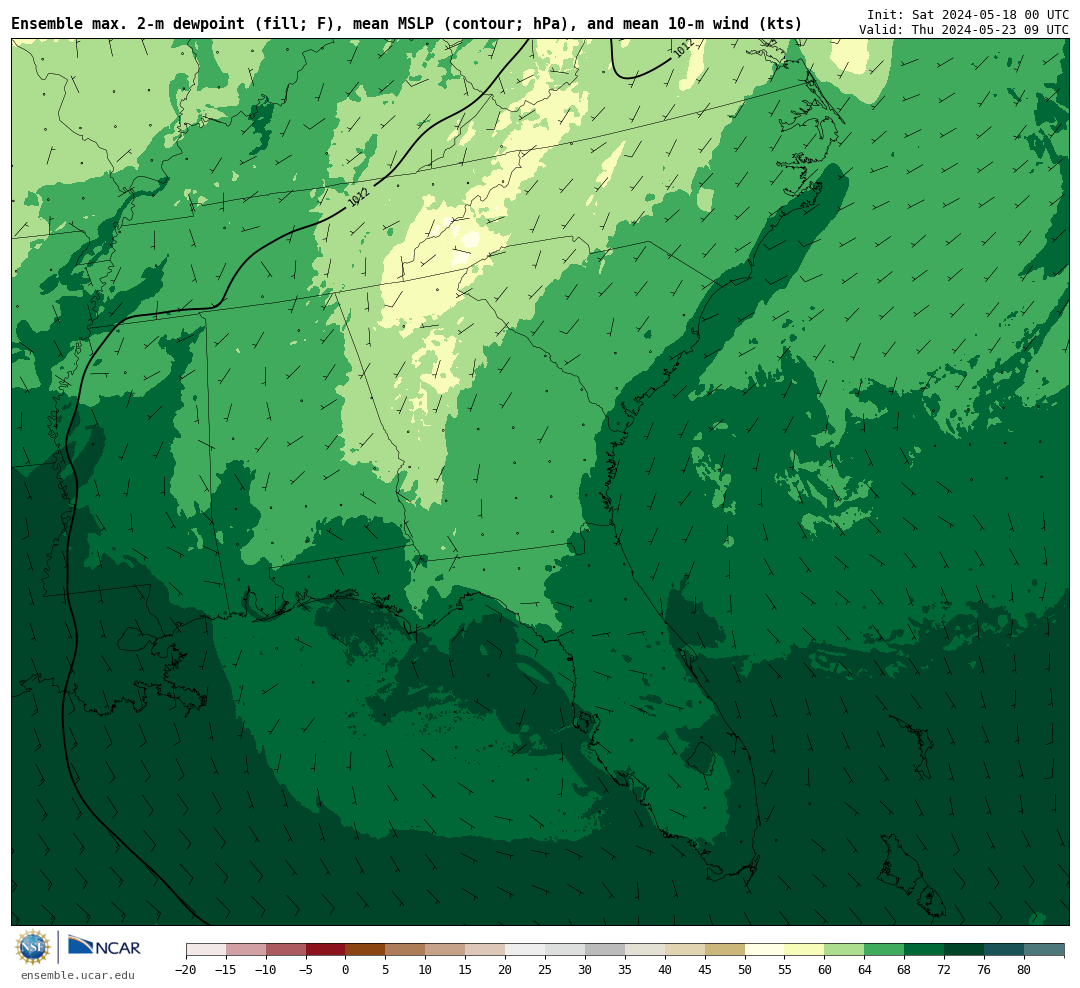Click the dark green swatch between 68 and 72

click(x=925, y=950)
